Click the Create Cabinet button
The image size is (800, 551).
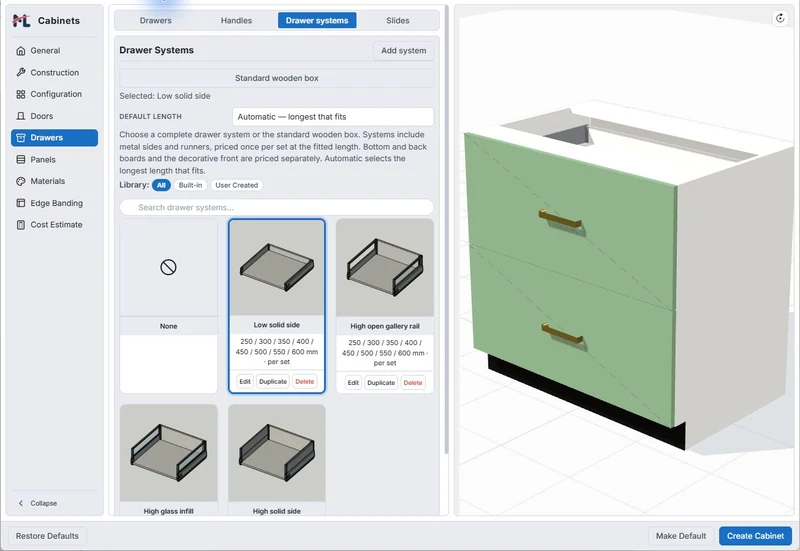[x=755, y=536]
